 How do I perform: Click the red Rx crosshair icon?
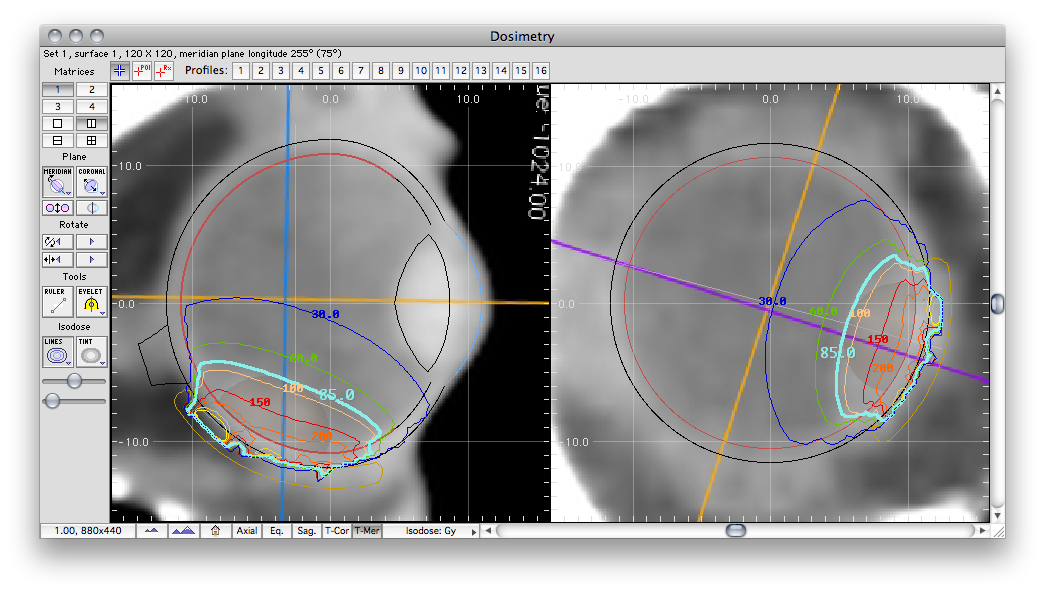click(163, 71)
